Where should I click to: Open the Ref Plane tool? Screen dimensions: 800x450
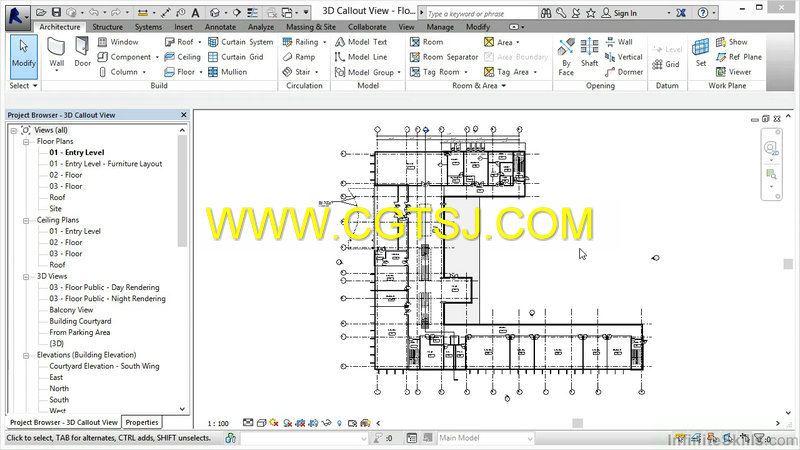pos(739,57)
